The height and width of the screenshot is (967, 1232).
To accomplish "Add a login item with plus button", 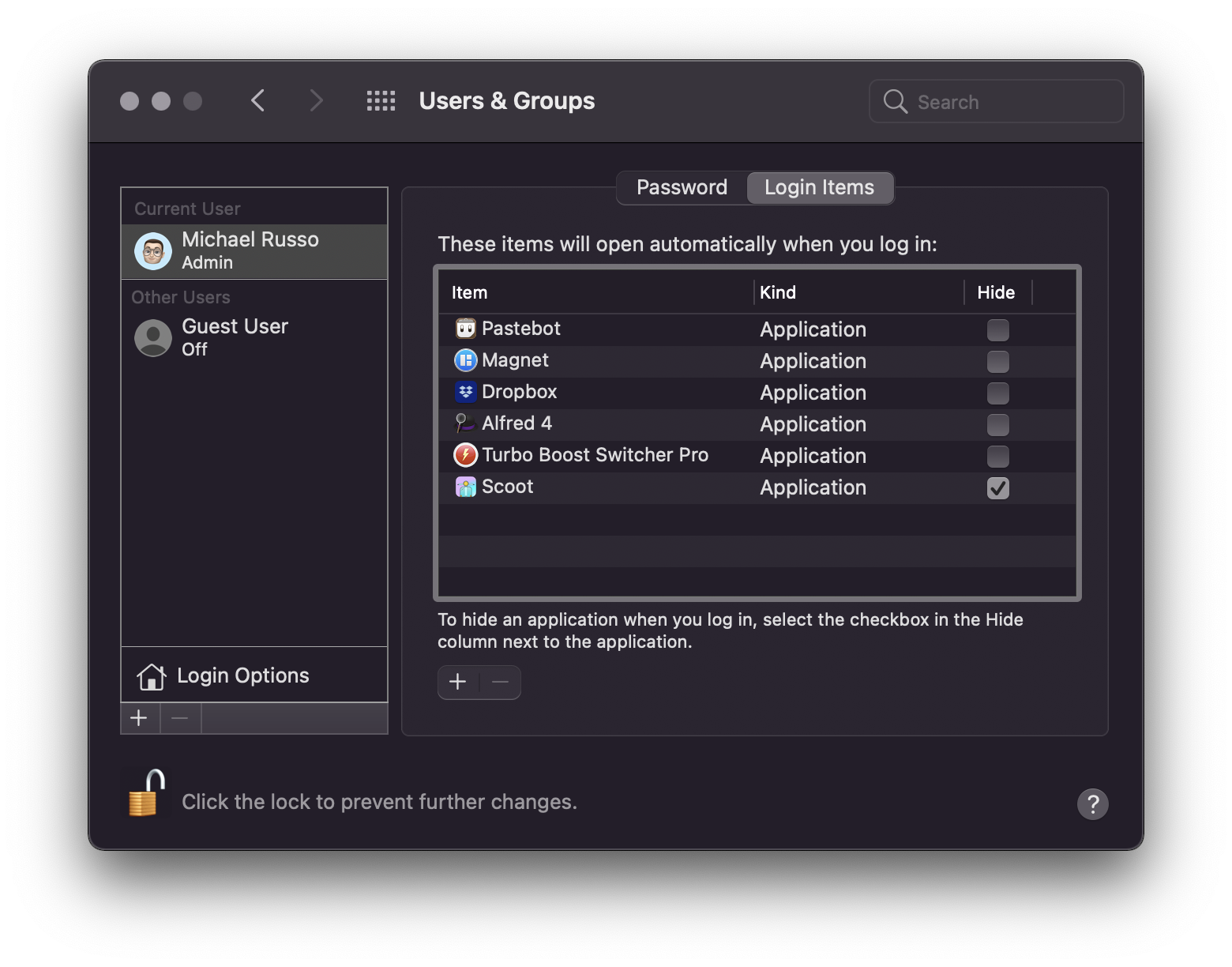I will [458, 682].
